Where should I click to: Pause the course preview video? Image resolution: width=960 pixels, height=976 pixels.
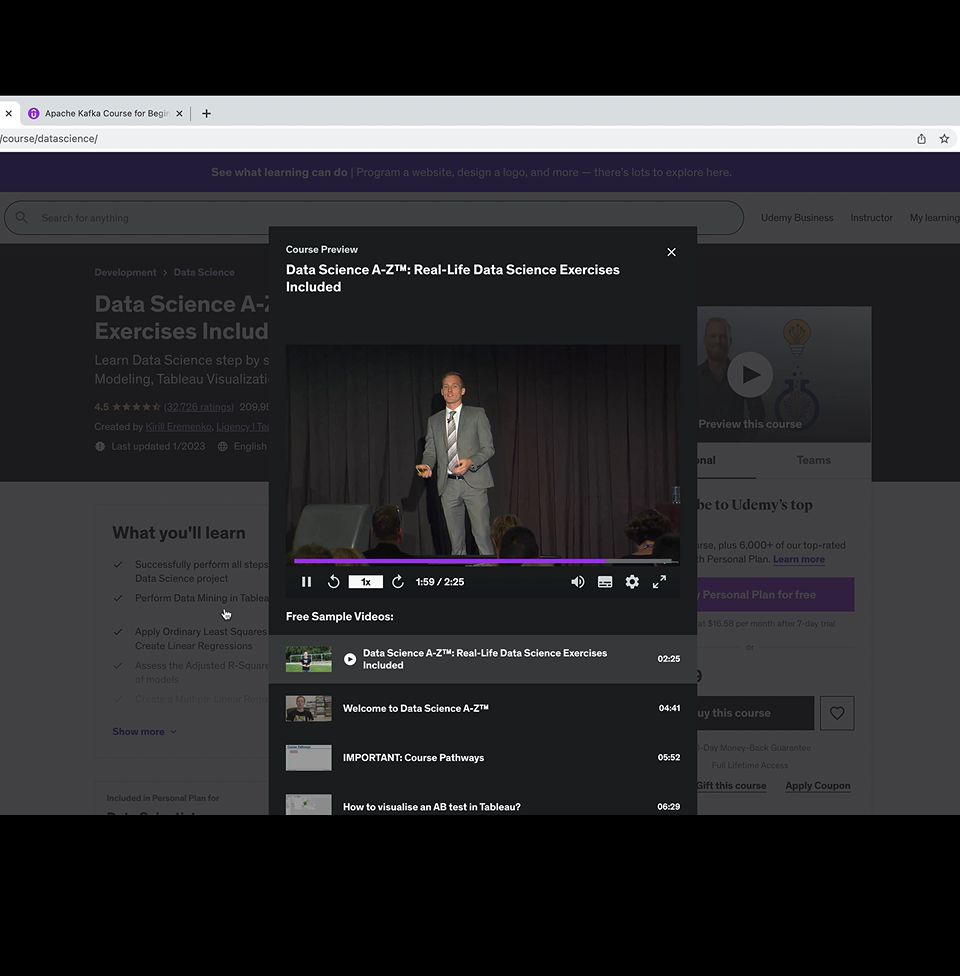coord(306,581)
